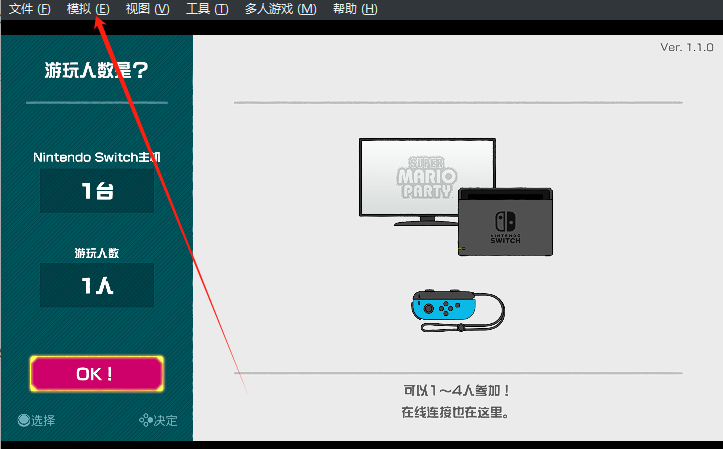Click the 选择 stick hint icon

[x=24, y=420]
